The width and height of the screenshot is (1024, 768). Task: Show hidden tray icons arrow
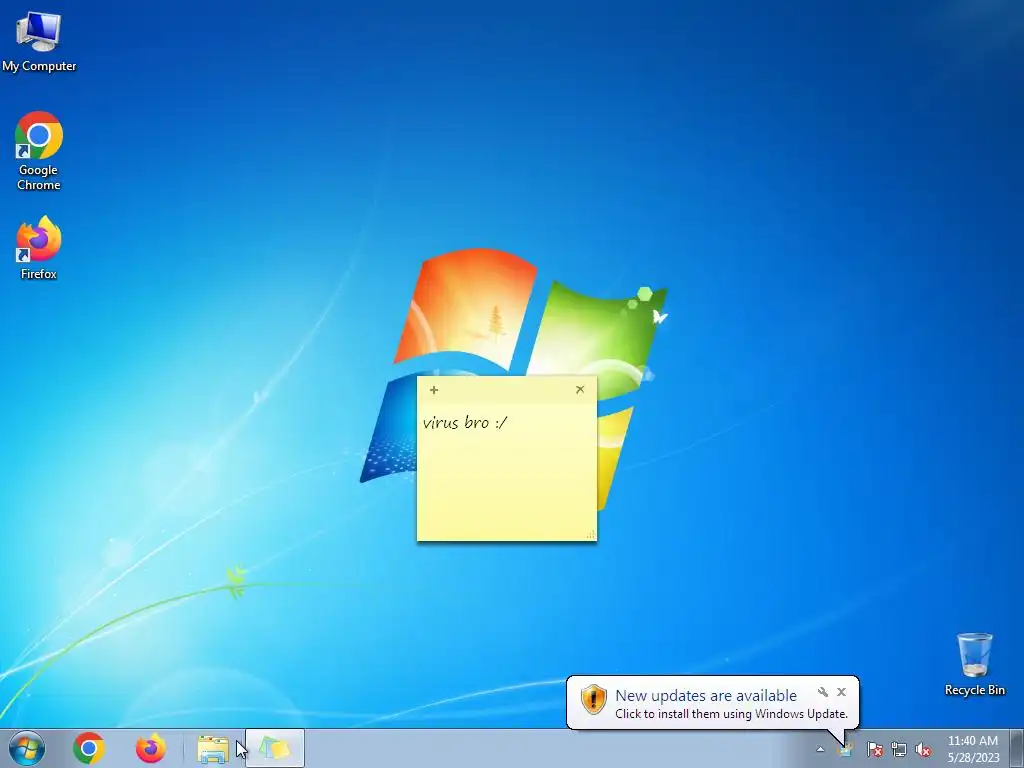(820, 749)
